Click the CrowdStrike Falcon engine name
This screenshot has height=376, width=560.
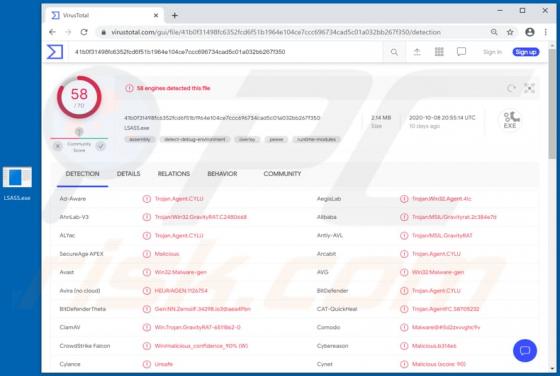pos(85,346)
